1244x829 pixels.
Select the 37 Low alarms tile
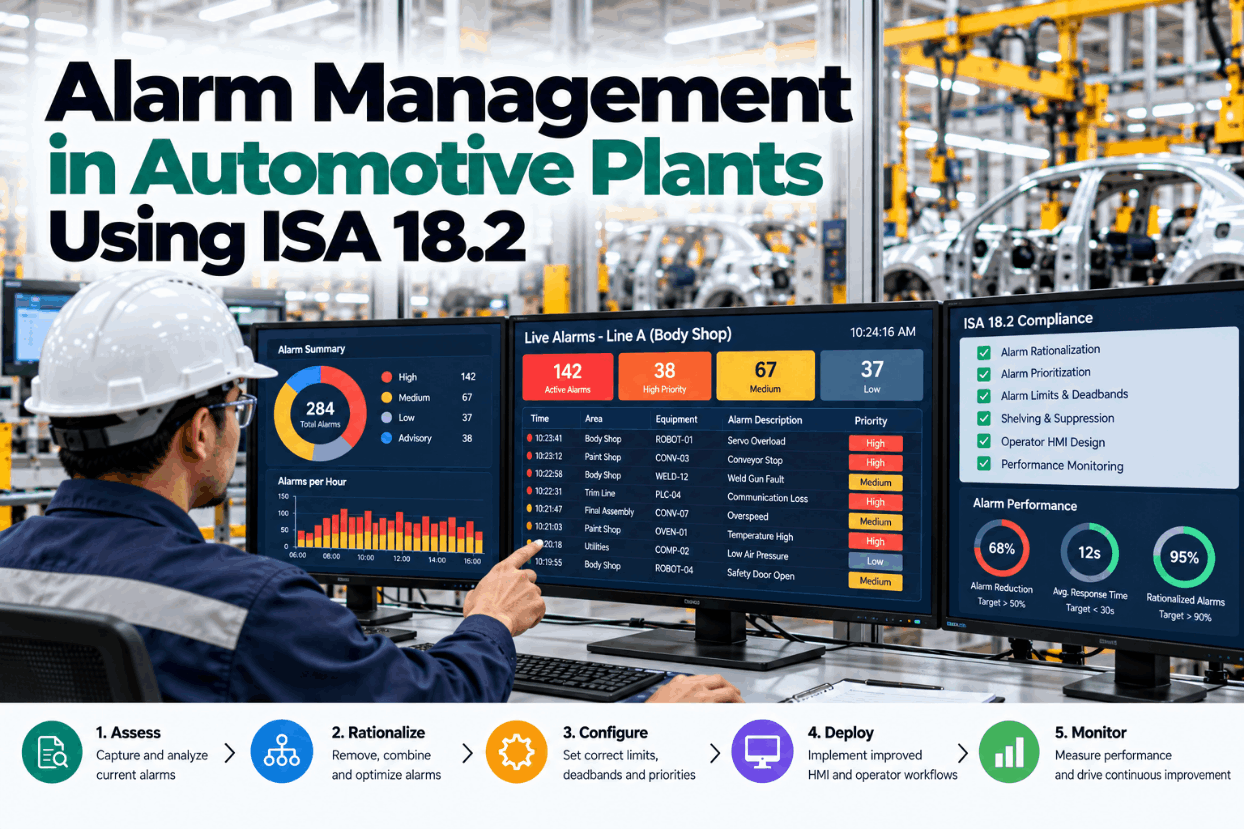(872, 376)
